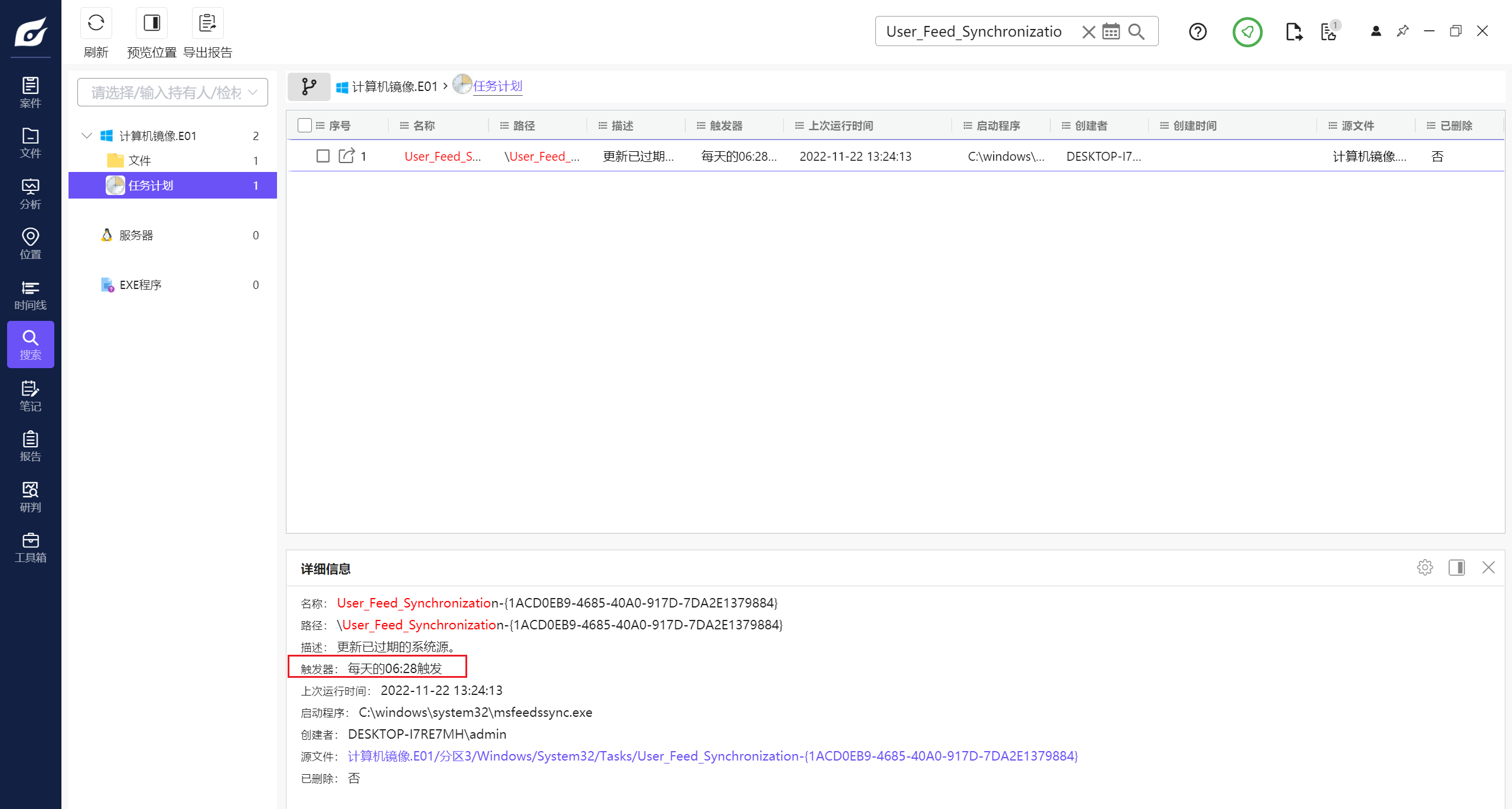The image size is (1512, 809).
Task: Click the branch tree view icon
Action: [309, 87]
